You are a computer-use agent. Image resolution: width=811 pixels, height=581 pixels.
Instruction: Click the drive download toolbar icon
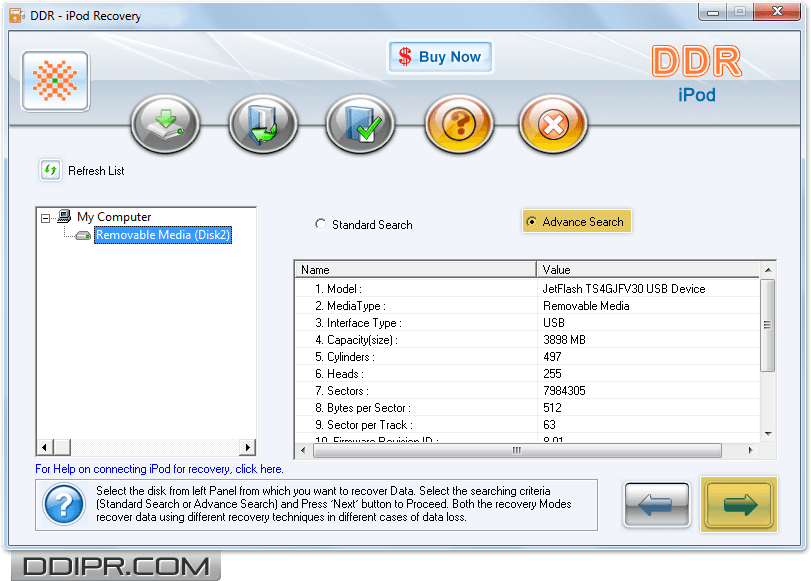pyautogui.click(x=166, y=124)
